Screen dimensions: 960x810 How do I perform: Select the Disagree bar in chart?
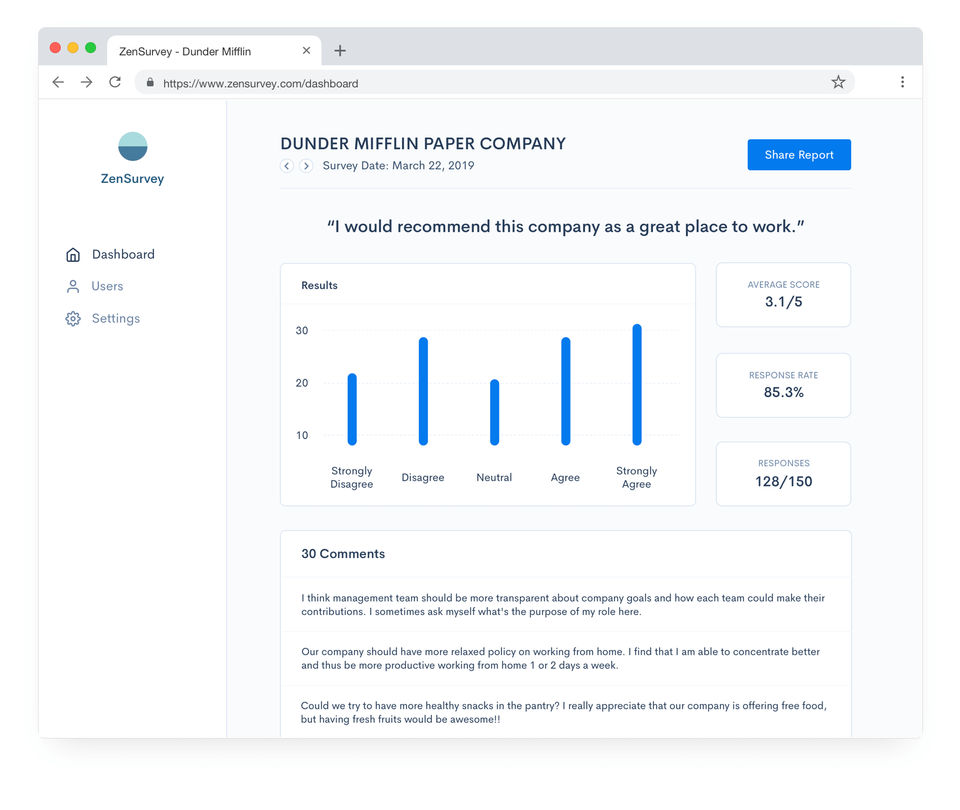(x=423, y=391)
